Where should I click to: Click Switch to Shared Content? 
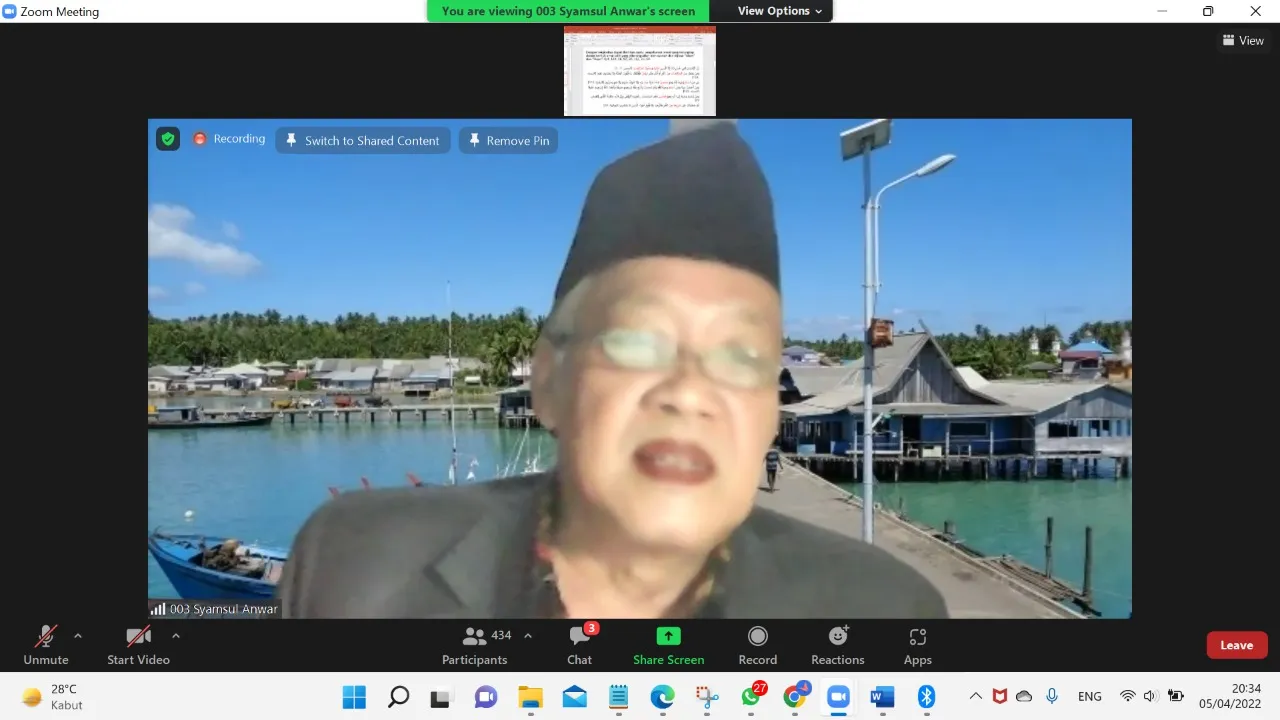pyautogui.click(x=363, y=141)
